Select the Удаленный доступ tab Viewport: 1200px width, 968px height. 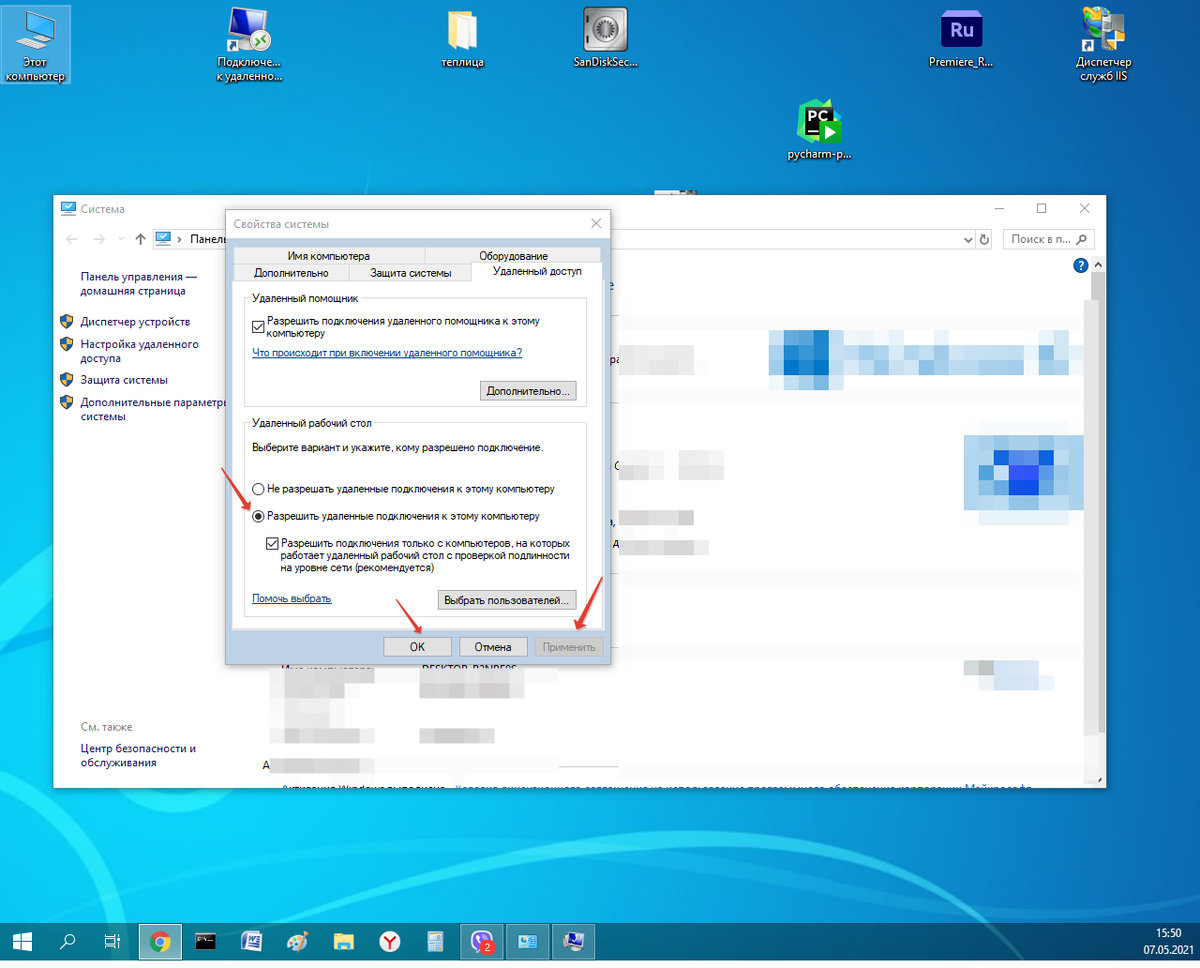coord(537,271)
